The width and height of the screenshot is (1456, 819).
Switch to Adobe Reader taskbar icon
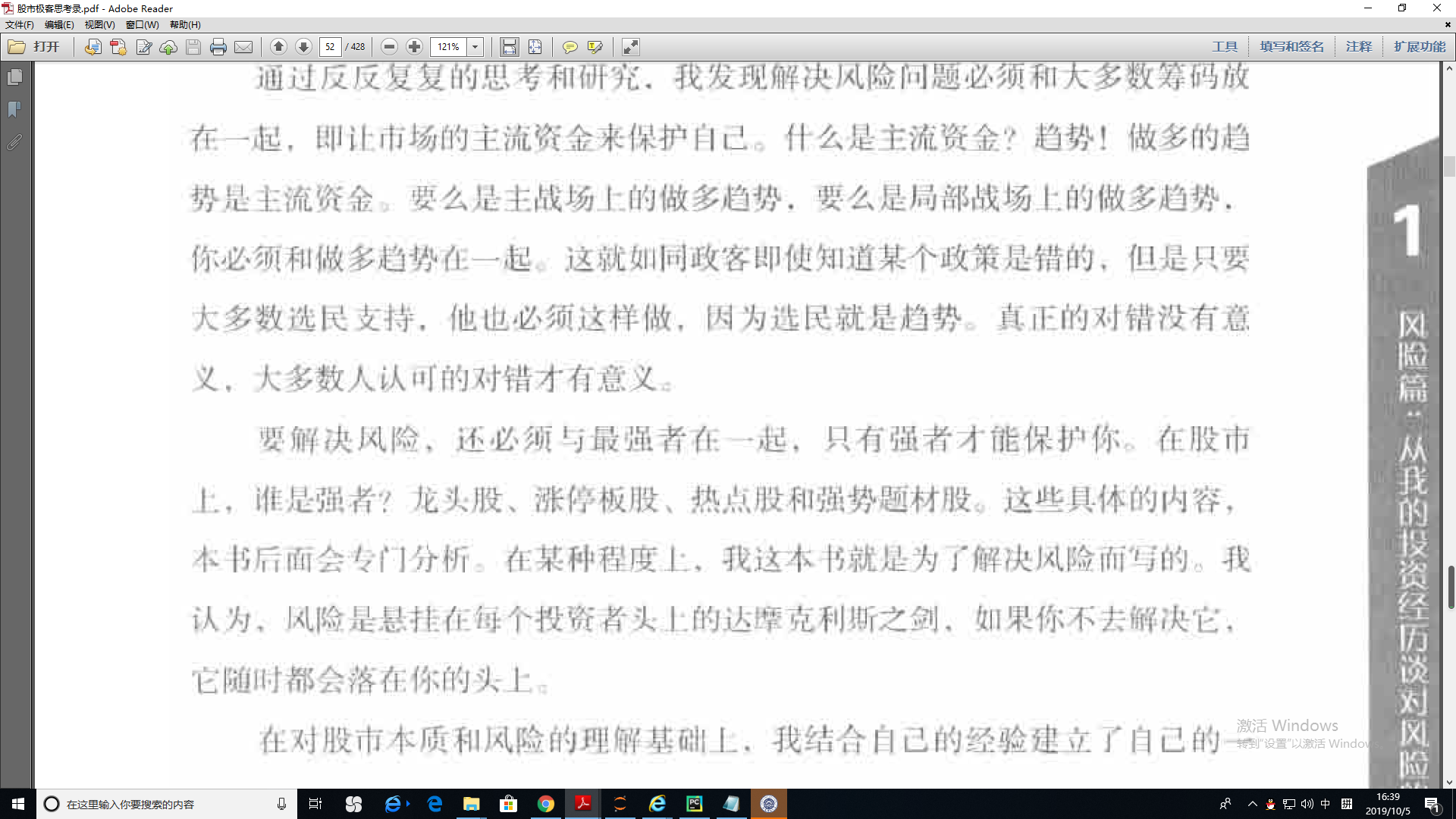(582, 804)
